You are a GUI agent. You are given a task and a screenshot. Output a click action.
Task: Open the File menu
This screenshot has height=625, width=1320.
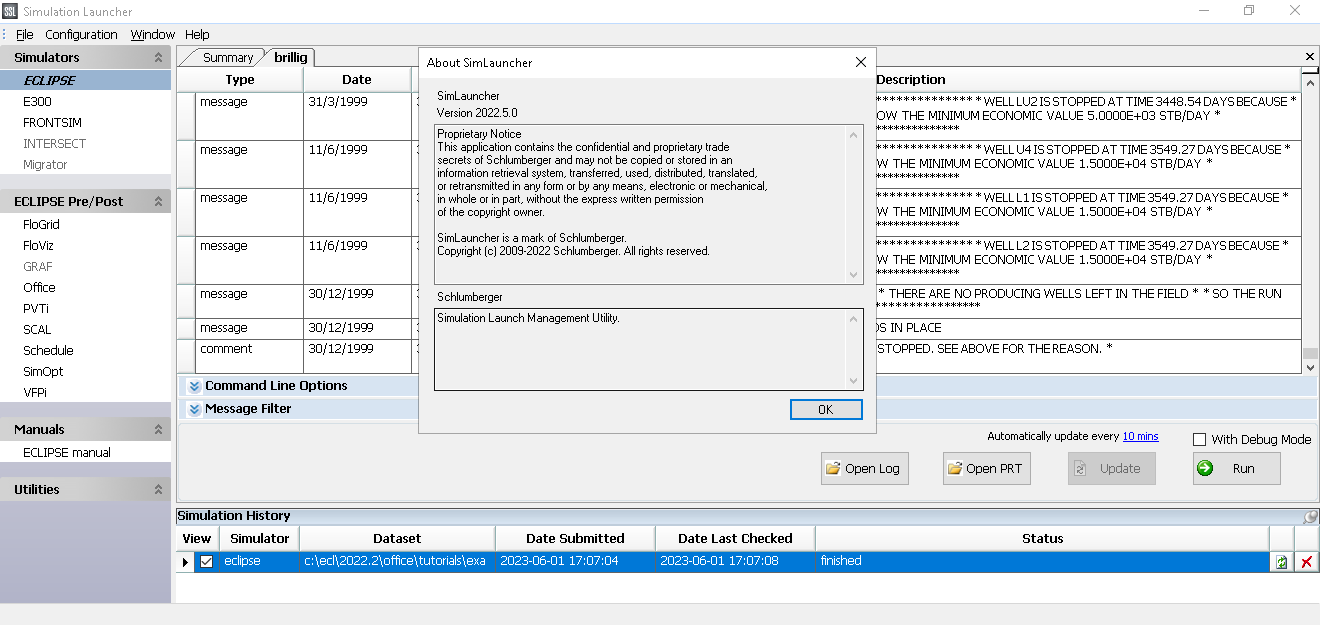coord(24,34)
